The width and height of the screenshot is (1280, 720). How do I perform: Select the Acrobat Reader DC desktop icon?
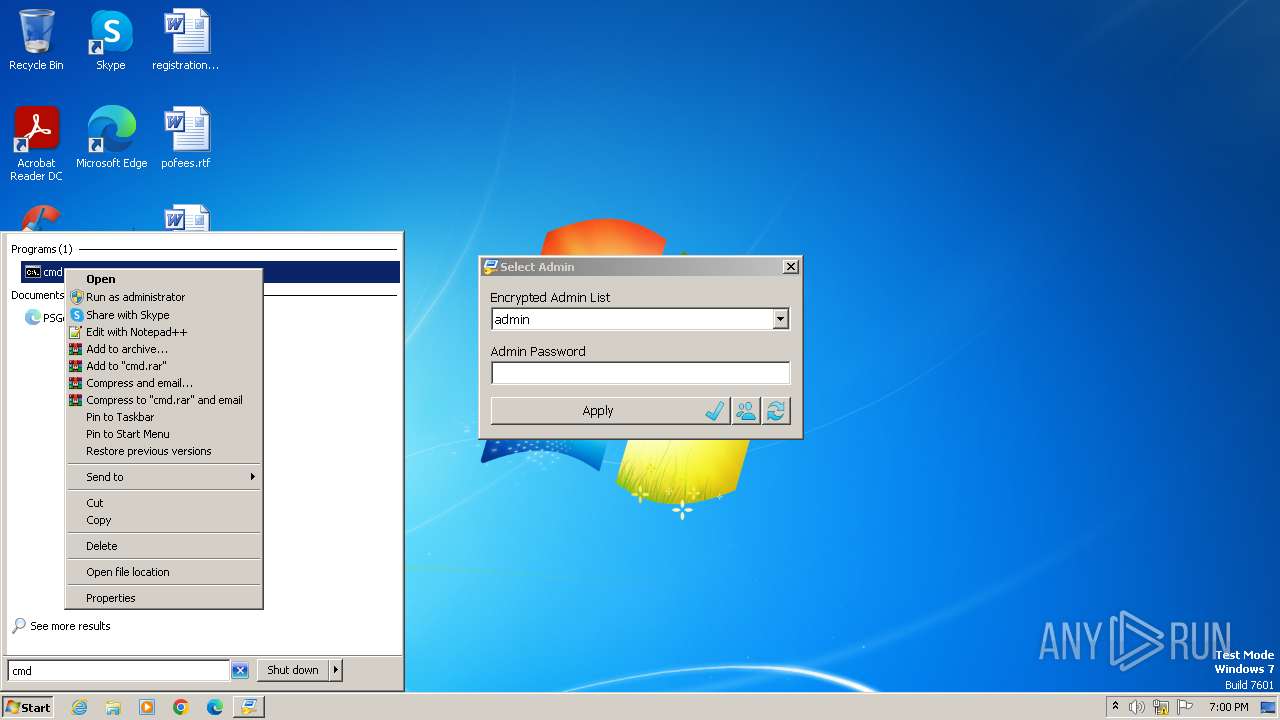click(x=36, y=144)
